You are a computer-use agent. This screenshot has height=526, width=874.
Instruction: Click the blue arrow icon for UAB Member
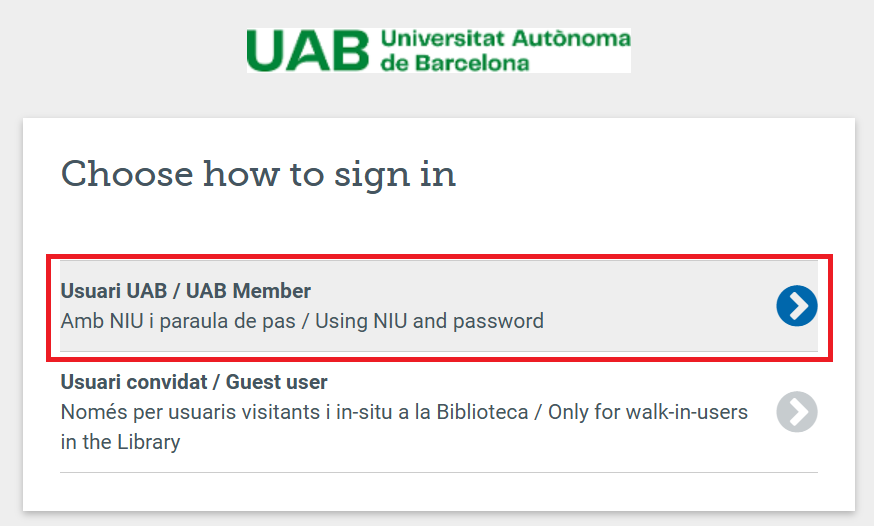tap(797, 306)
